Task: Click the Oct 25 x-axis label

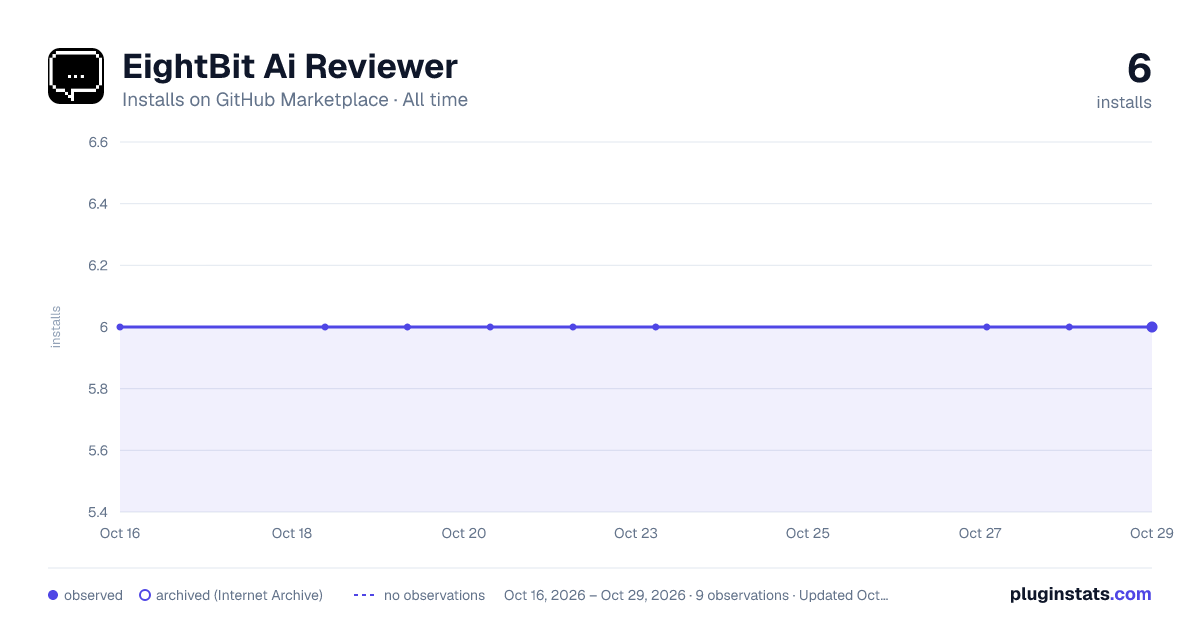Action: click(x=808, y=533)
